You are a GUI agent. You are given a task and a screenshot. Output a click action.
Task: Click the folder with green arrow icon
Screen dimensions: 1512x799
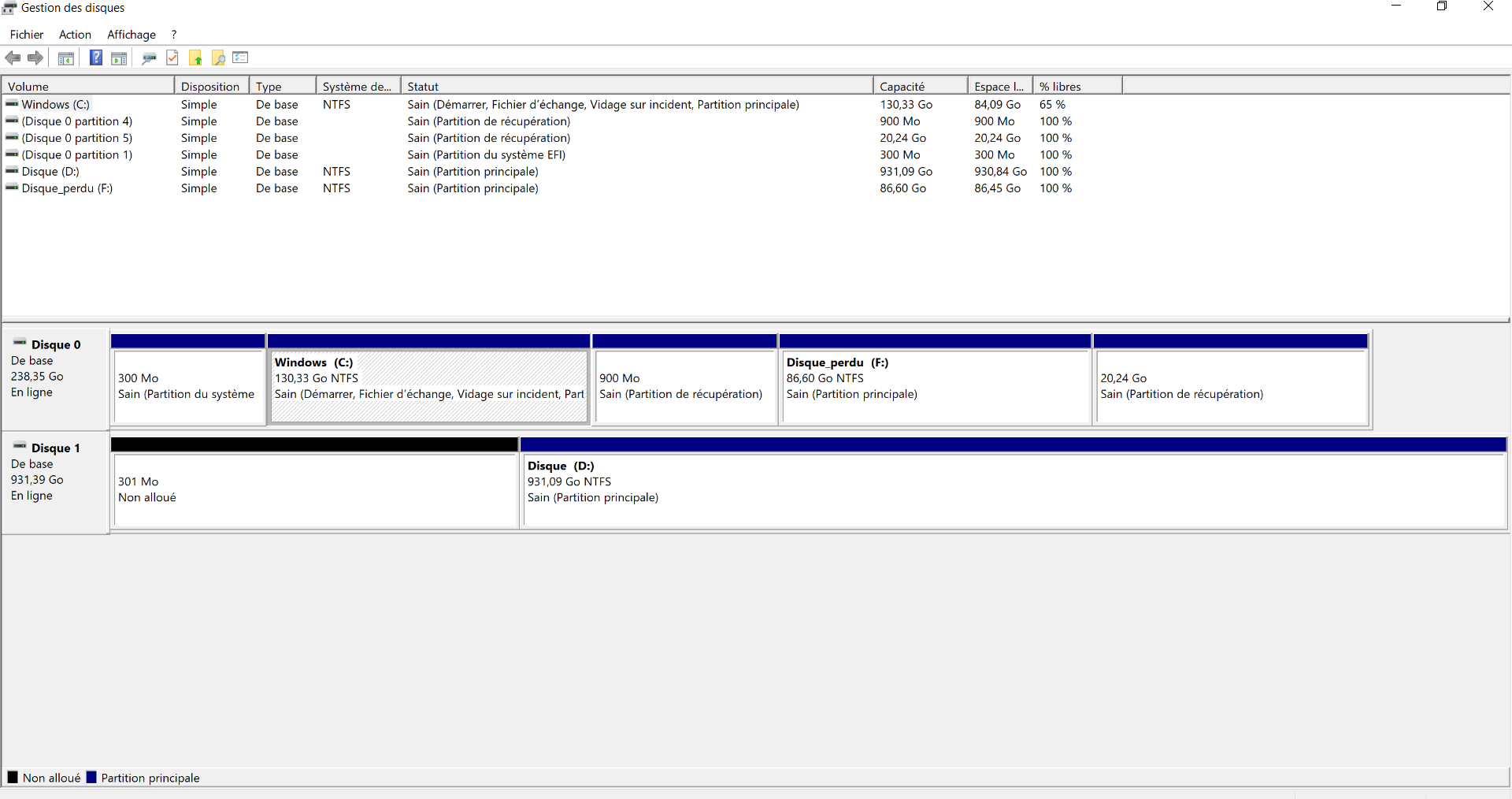point(195,58)
